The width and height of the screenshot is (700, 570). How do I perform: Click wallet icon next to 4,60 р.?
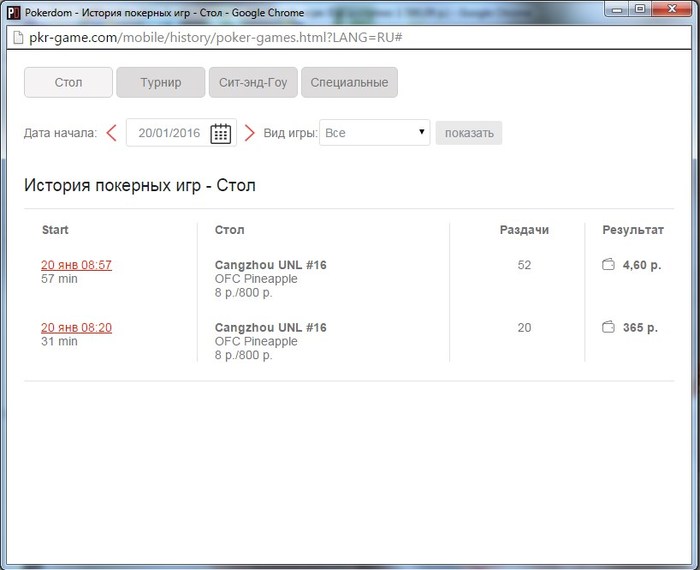click(608, 265)
